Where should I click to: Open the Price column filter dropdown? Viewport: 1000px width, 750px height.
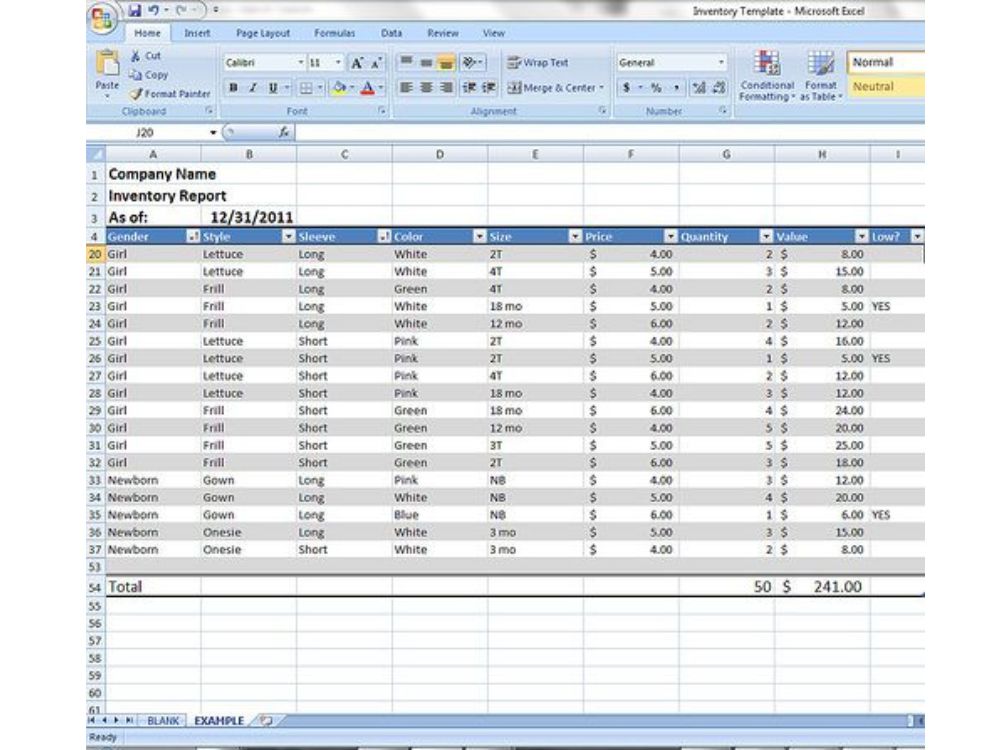pos(670,237)
